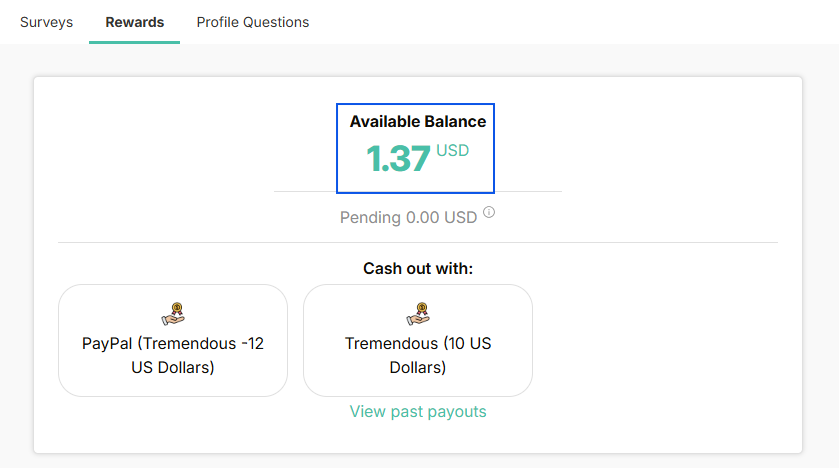Click the "Cash out with:" heading
839x468 pixels.
pos(418,269)
